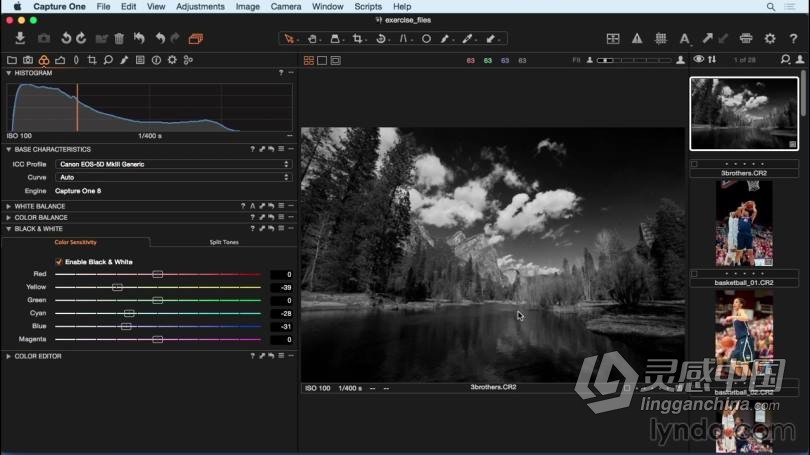Open Histogram panel options menu
810x455 pixels.
pos(291,73)
